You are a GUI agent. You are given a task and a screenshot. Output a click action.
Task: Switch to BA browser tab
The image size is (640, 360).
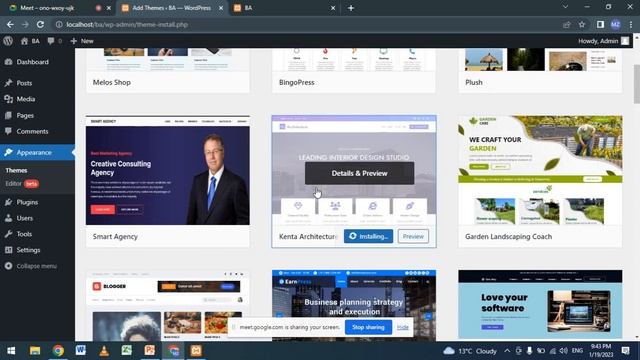(284, 8)
